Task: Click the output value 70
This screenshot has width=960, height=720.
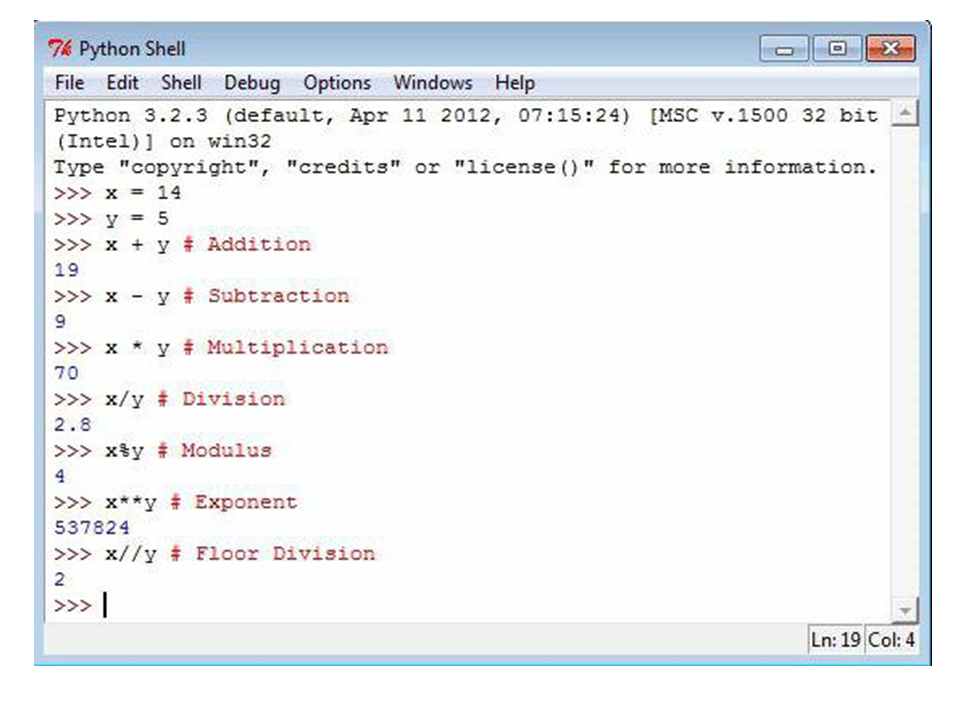Action: [x=66, y=373]
